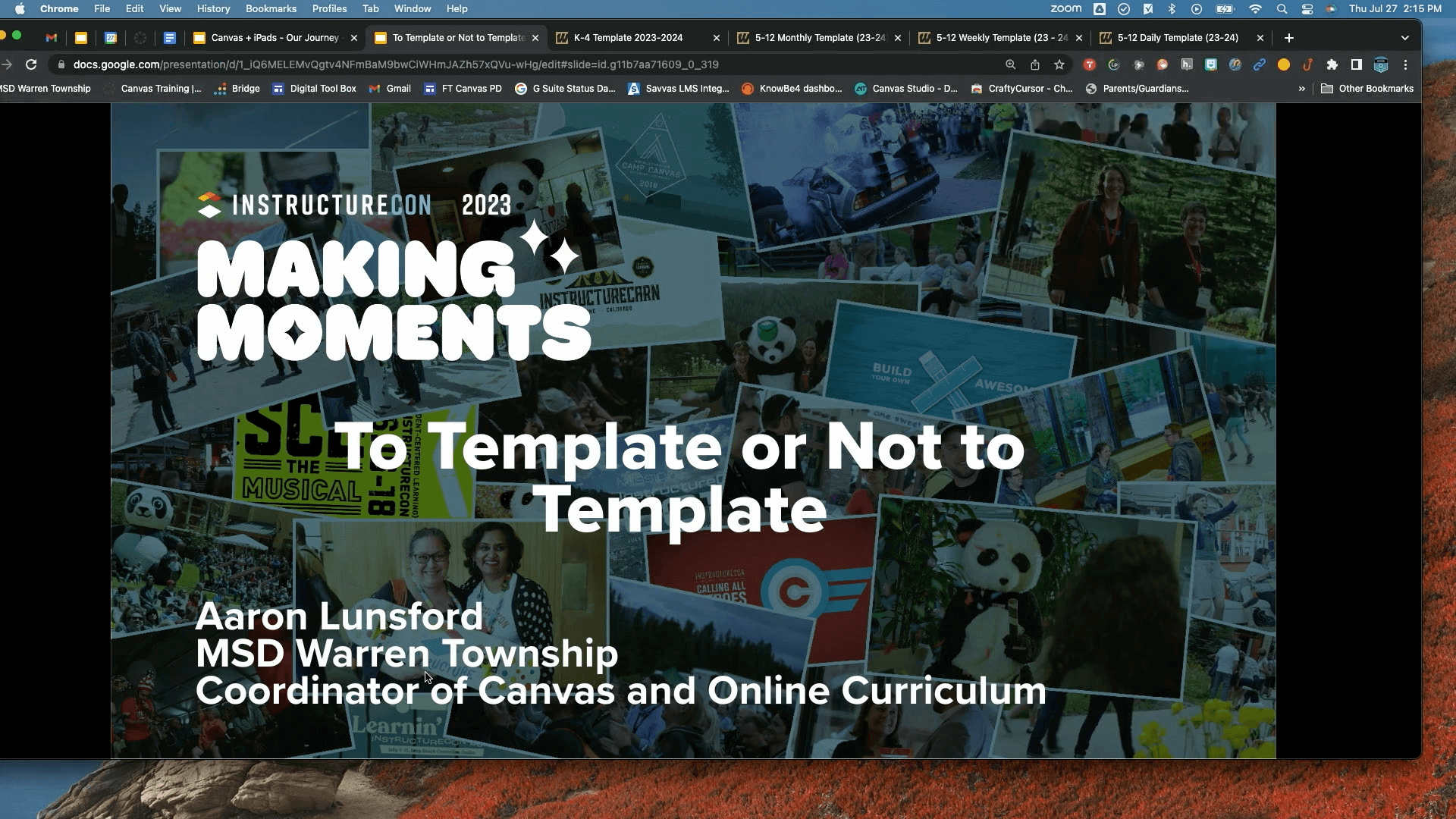
Task: Click the share icon in address bar
Action: (1035, 65)
